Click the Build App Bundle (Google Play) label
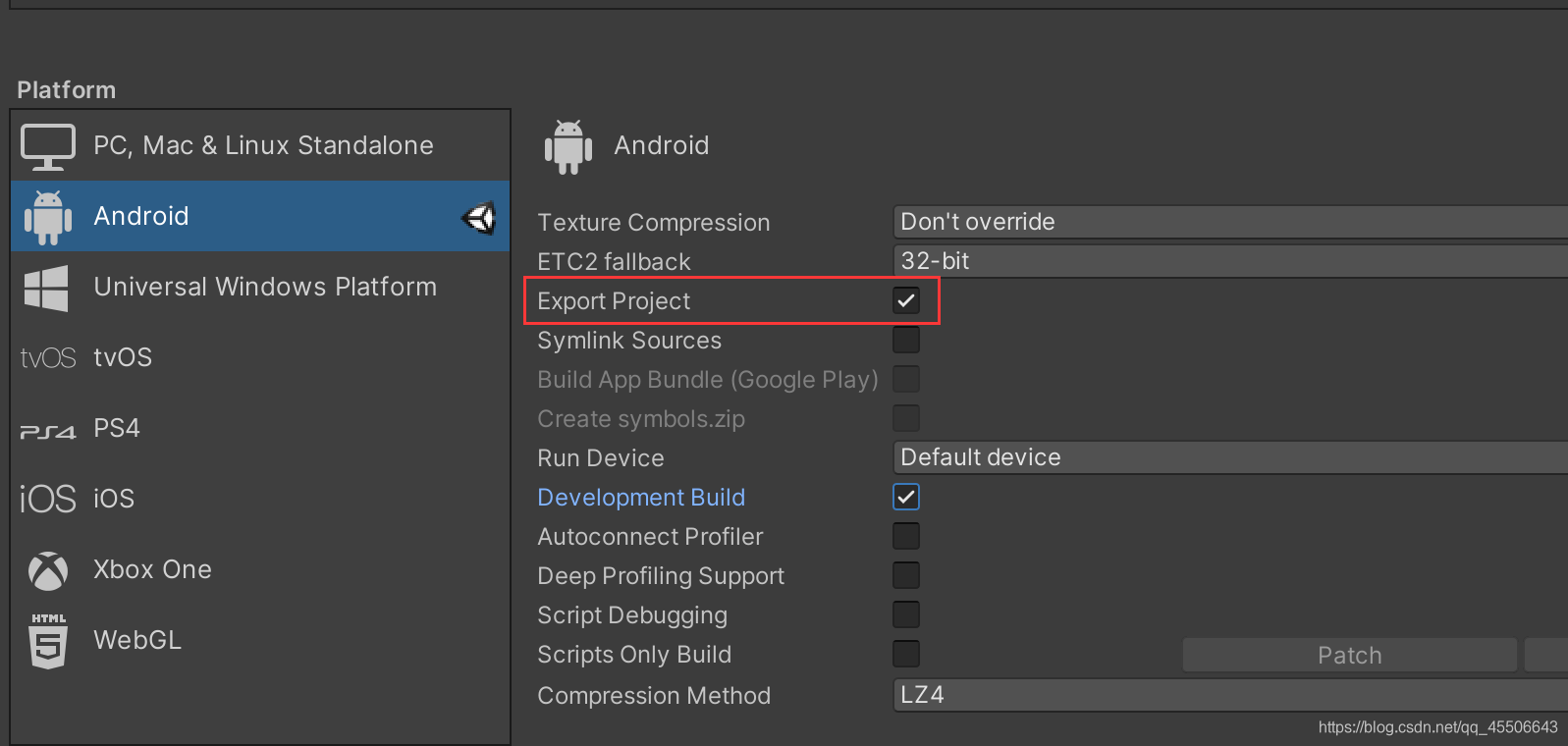Viewport: 1568px width, 746px height. (708, 380)
